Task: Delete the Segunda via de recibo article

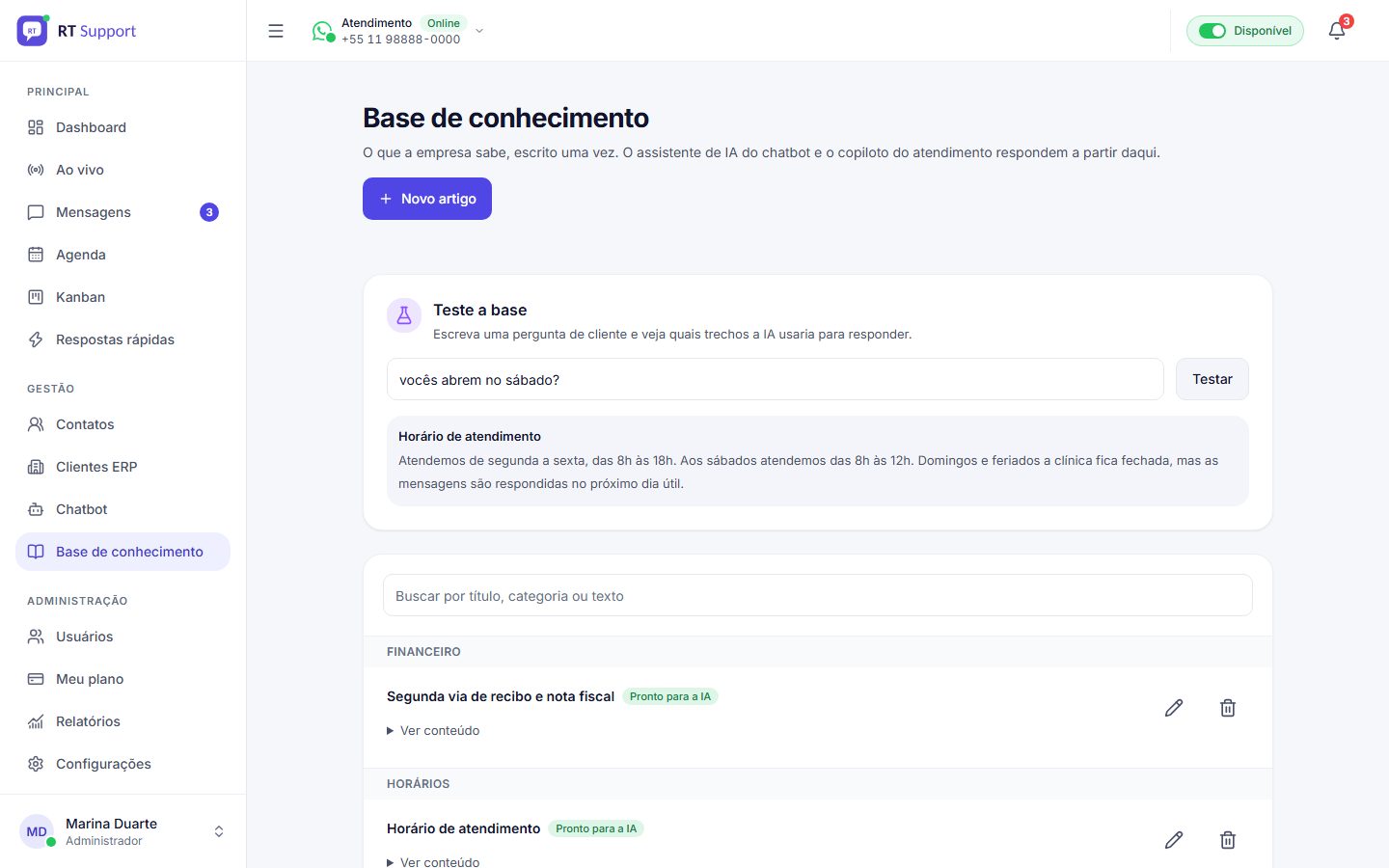Action: [1228, 708]
